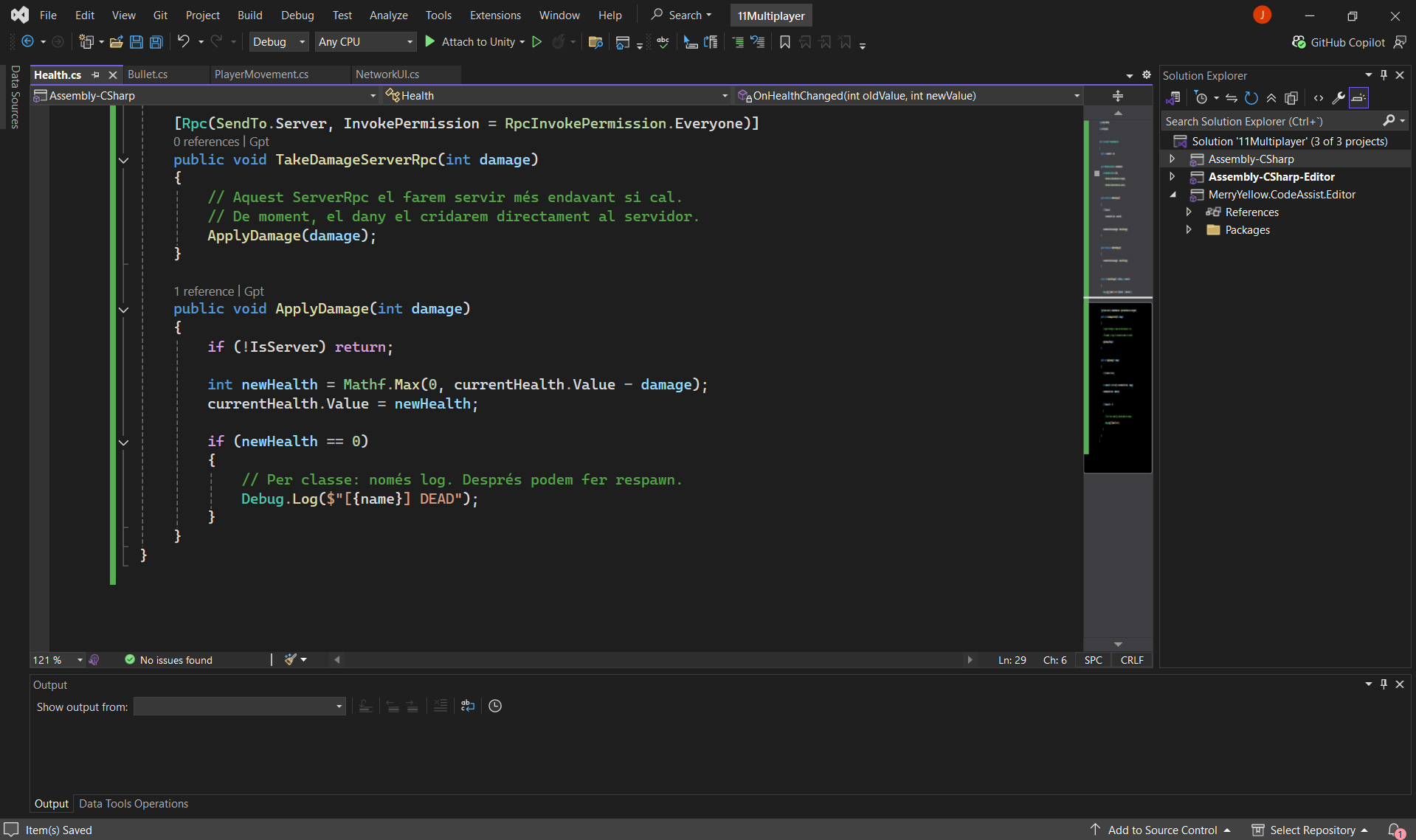The width and height of the screenshot is (1416, 840).
Task: Open the Extensions menu
Action: coord(494,15)
